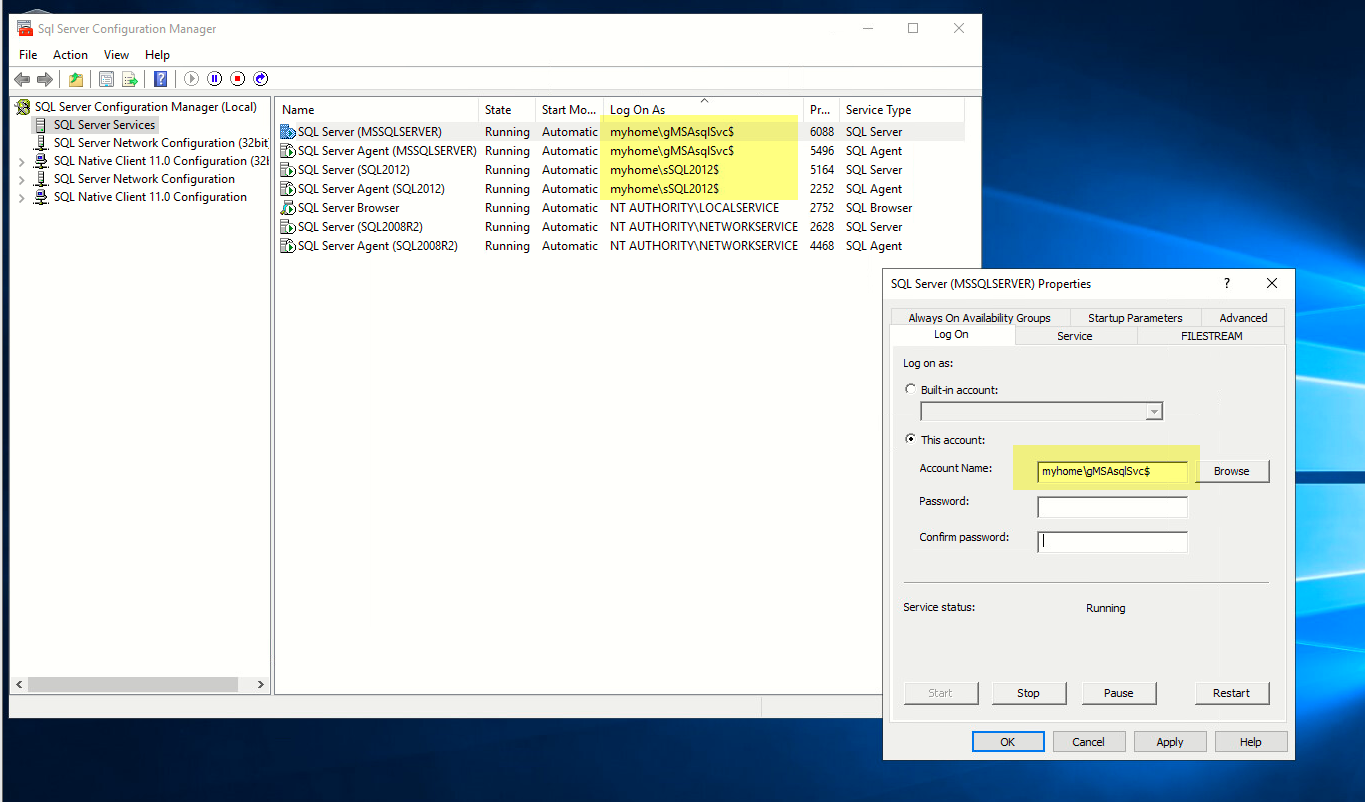This screenshot has width=1365, height=802.
Task: Open the Built-in account dropdown
Action: click(x=1154, y=411)
